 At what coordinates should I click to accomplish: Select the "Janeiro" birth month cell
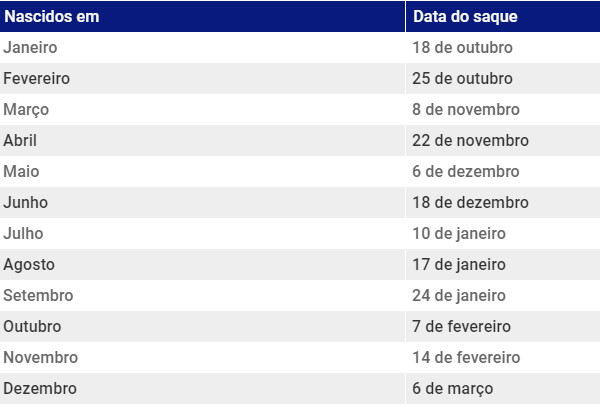click(x=31, y=47)
